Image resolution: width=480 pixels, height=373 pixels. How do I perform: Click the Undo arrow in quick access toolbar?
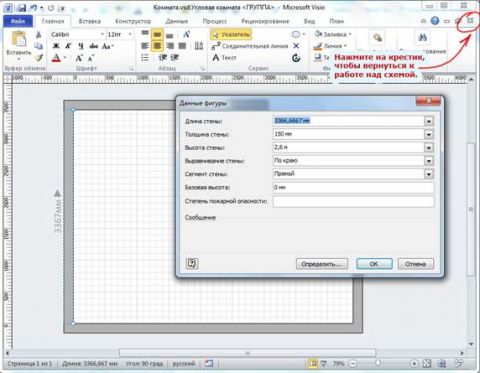point(33,7)
